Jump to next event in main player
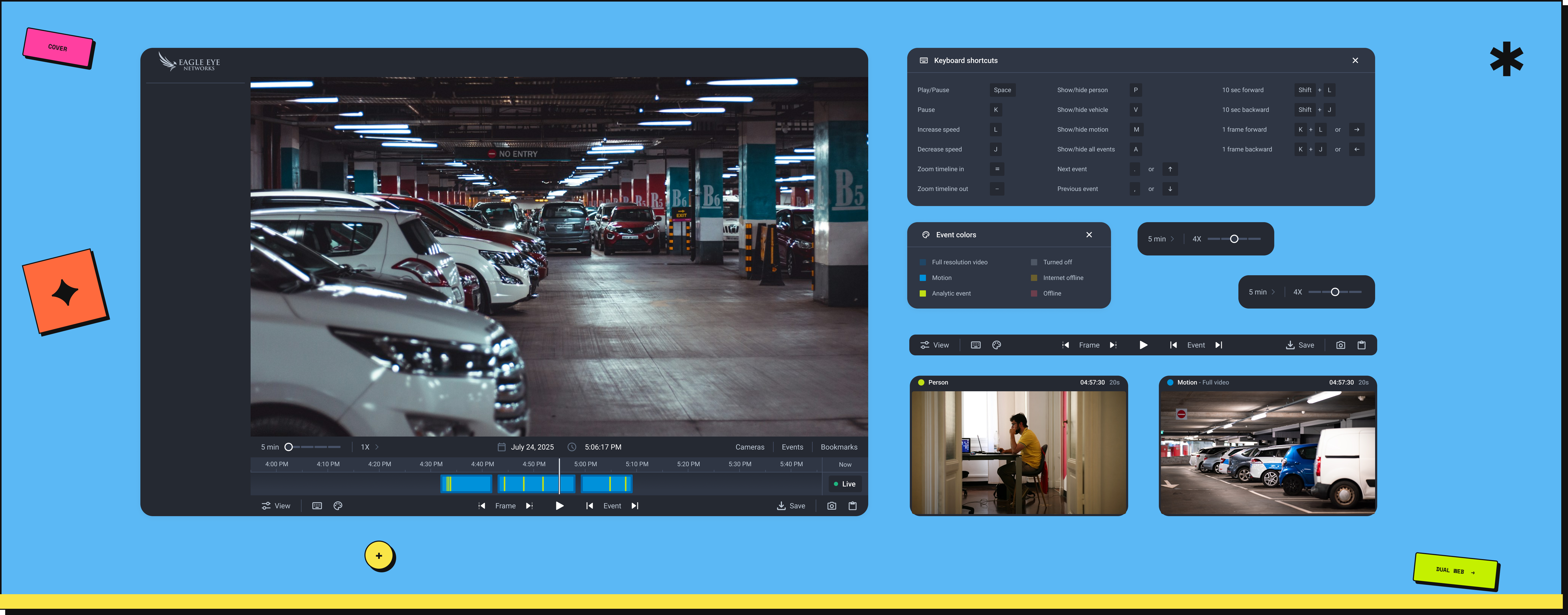The image size is (1568, 615). tap(635, 506)
